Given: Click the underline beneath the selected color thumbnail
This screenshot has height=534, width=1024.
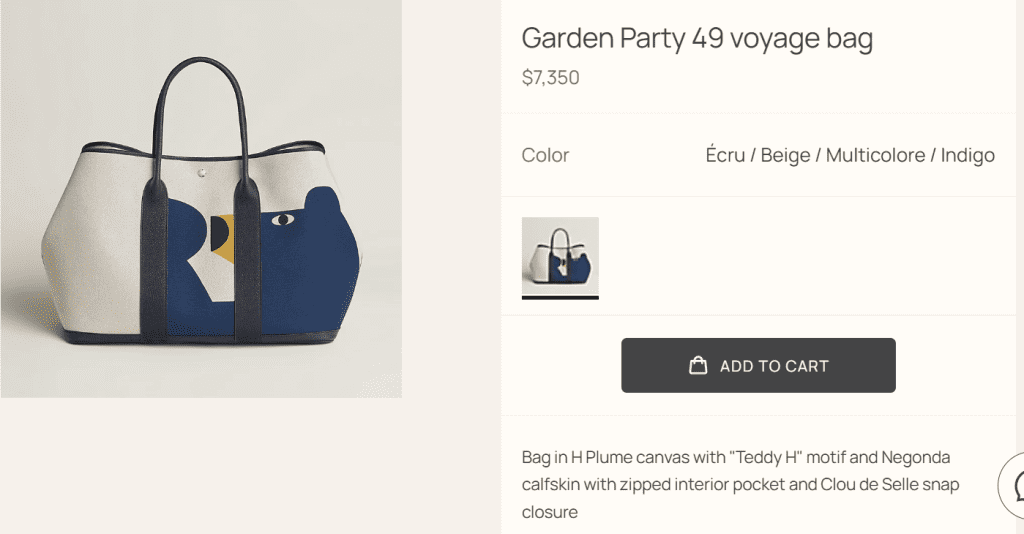Looking at the screenshot, I should pos(560,297).
